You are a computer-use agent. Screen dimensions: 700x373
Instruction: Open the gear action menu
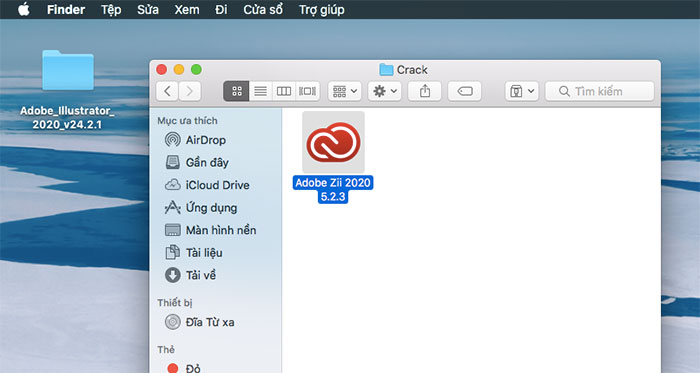384,91
